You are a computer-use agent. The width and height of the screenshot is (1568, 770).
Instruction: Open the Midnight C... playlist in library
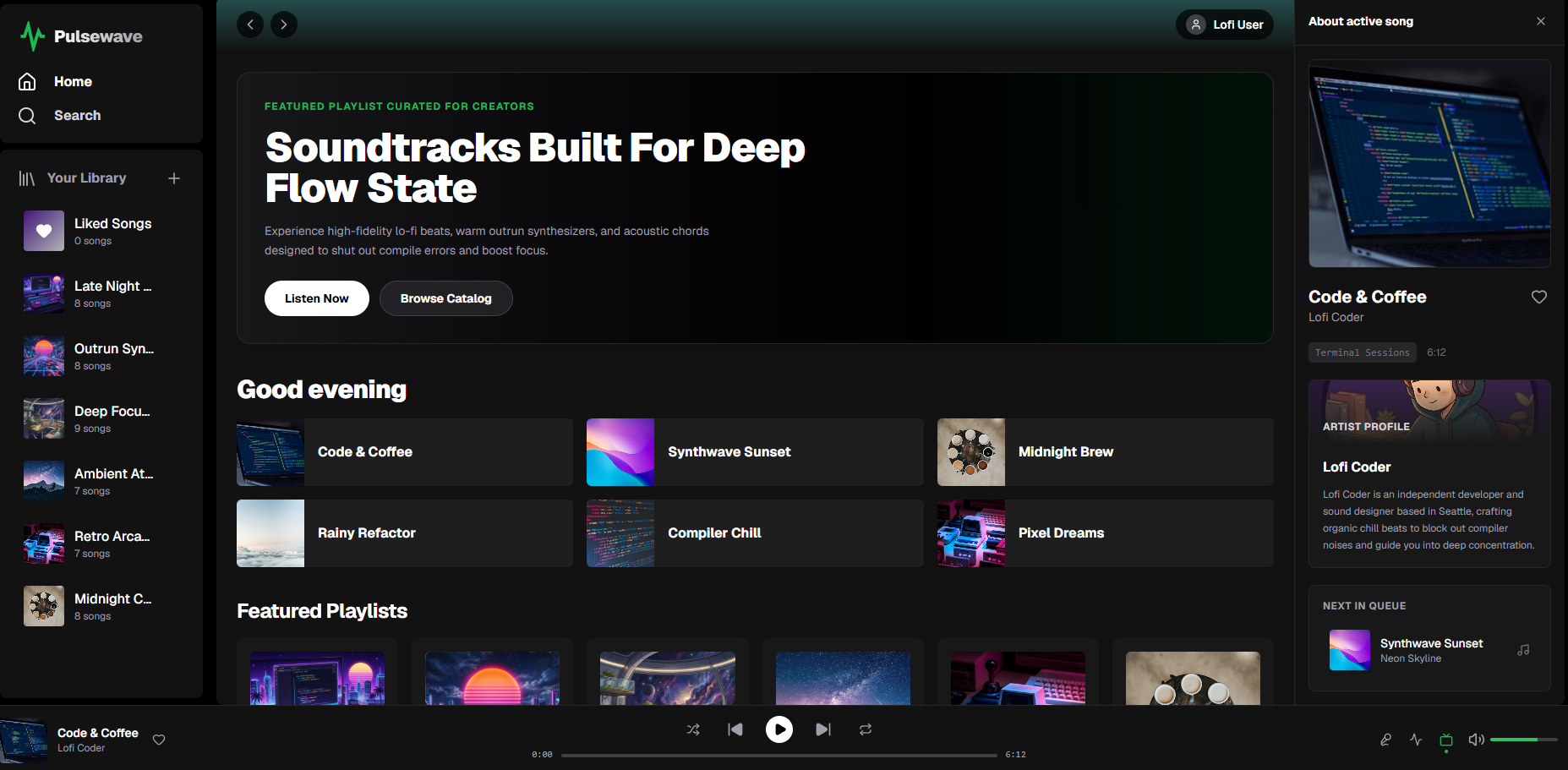click(101, 606)
